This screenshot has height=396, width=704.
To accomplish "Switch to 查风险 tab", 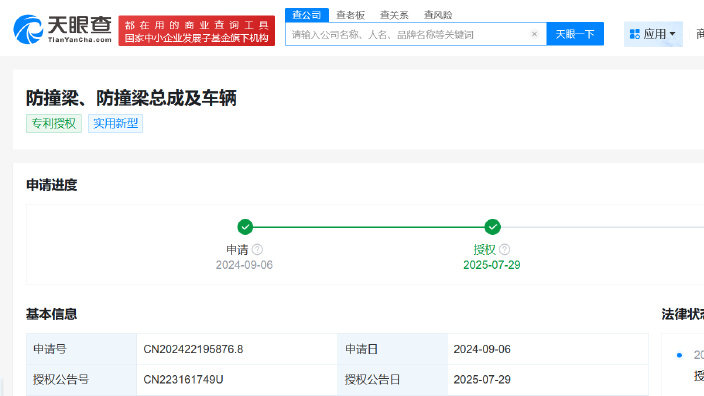I will 438,15.
